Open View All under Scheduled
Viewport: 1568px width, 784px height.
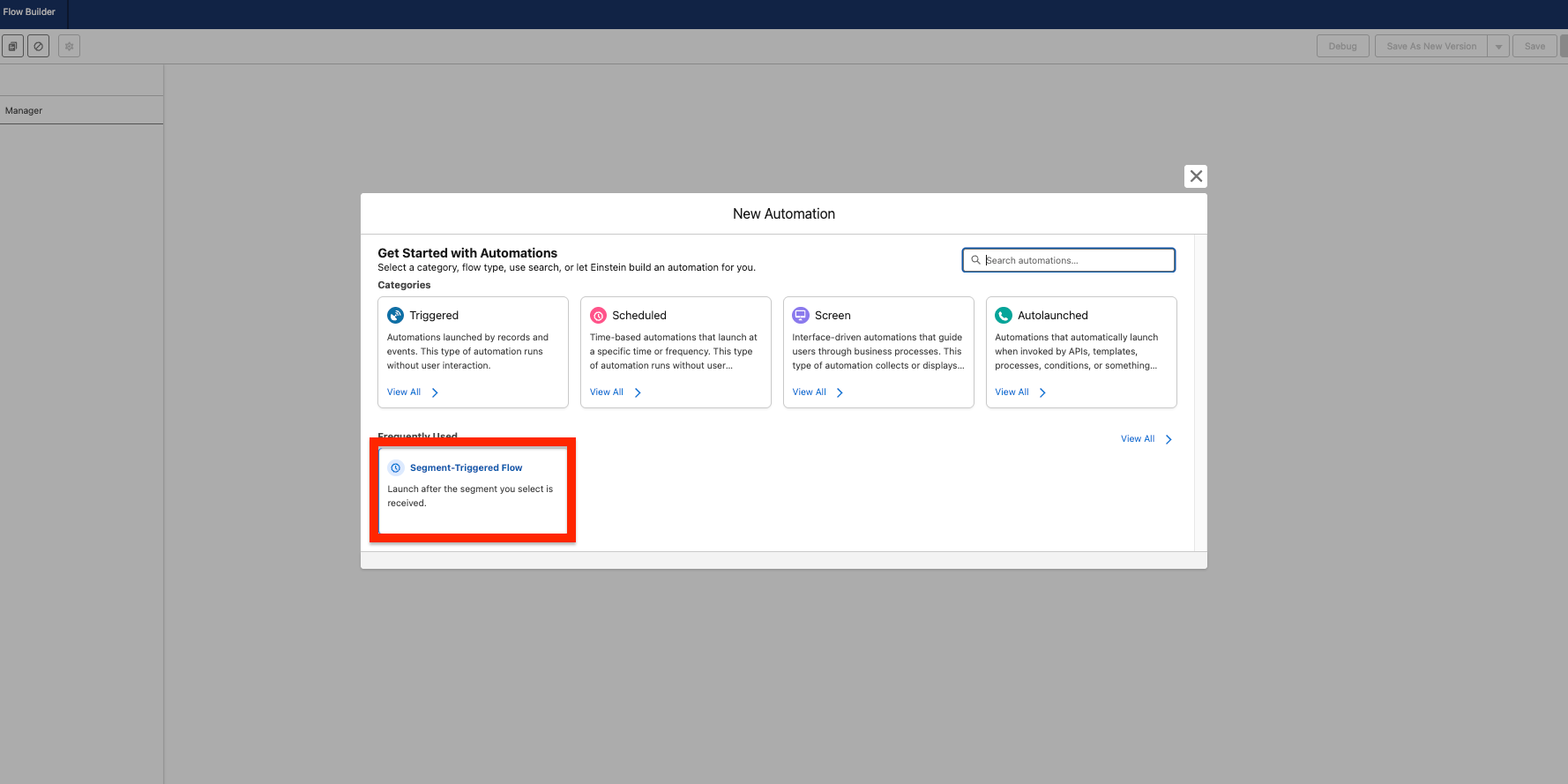(607, 392)
